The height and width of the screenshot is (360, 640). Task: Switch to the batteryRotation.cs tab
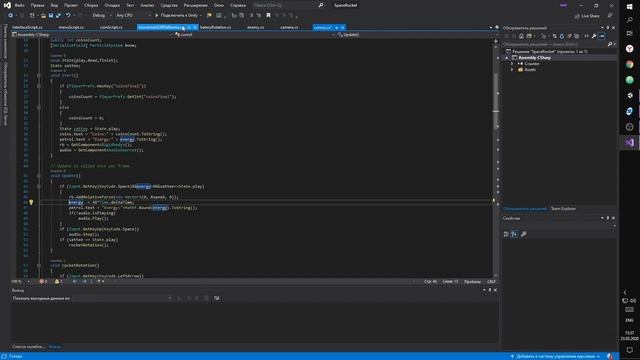pyautogui.click(x=216, y=27)
